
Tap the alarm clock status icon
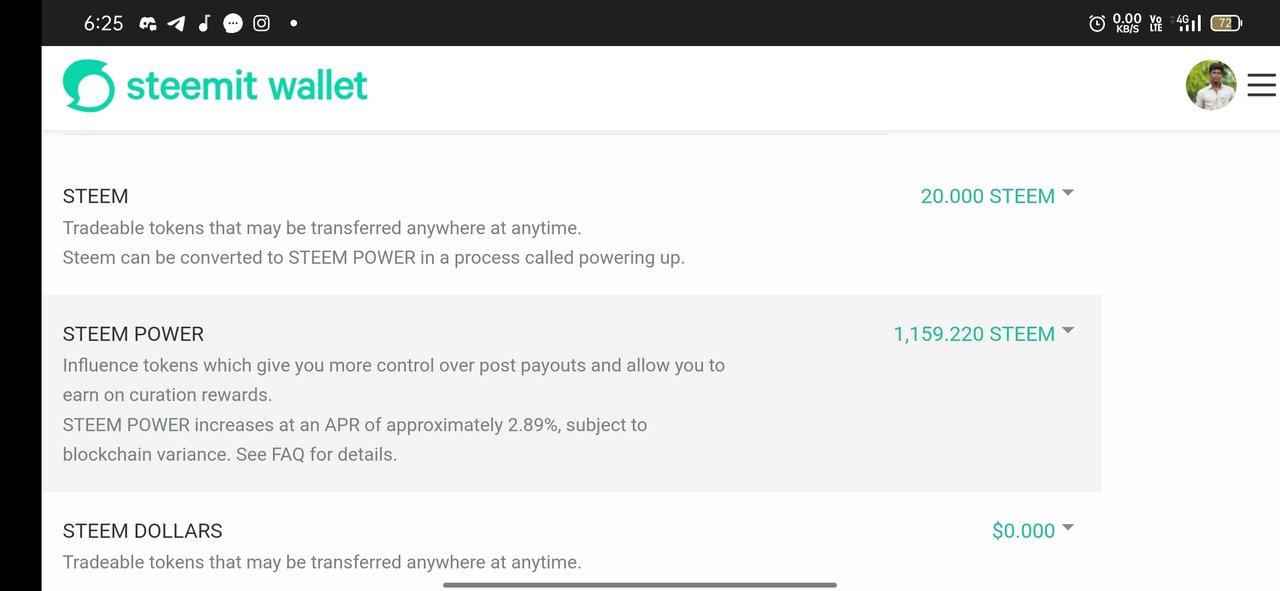tap(1096, 23)
